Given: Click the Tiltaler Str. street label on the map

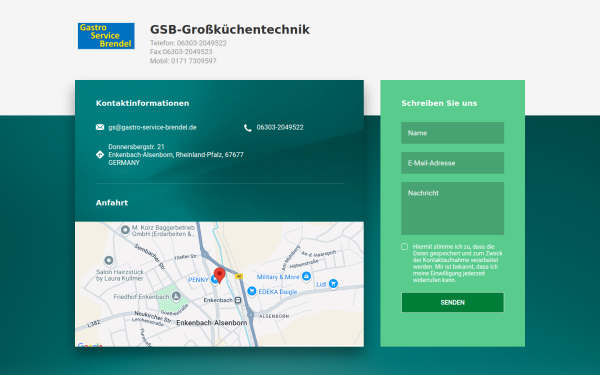Looking at the screenshot, I should [186, 257].
